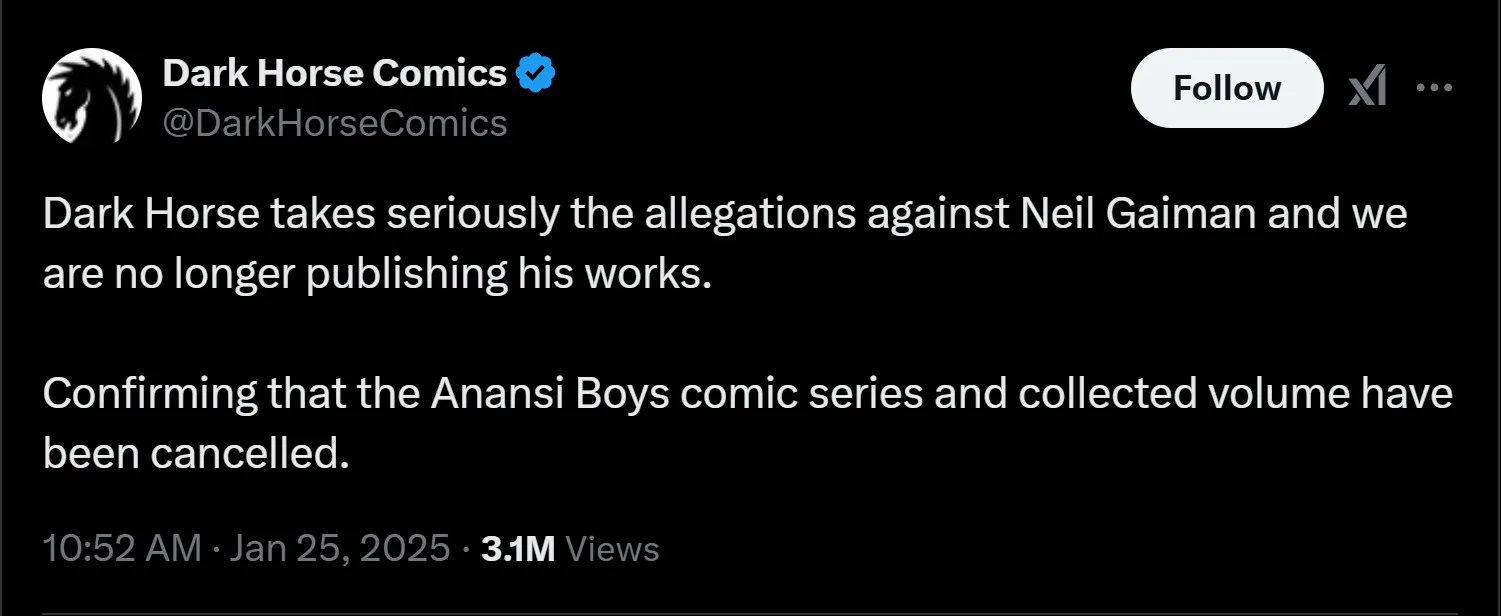Screen dimensions: 1501x616
Task: Click the words "comic series" in the post
Action: pos(801,394)
